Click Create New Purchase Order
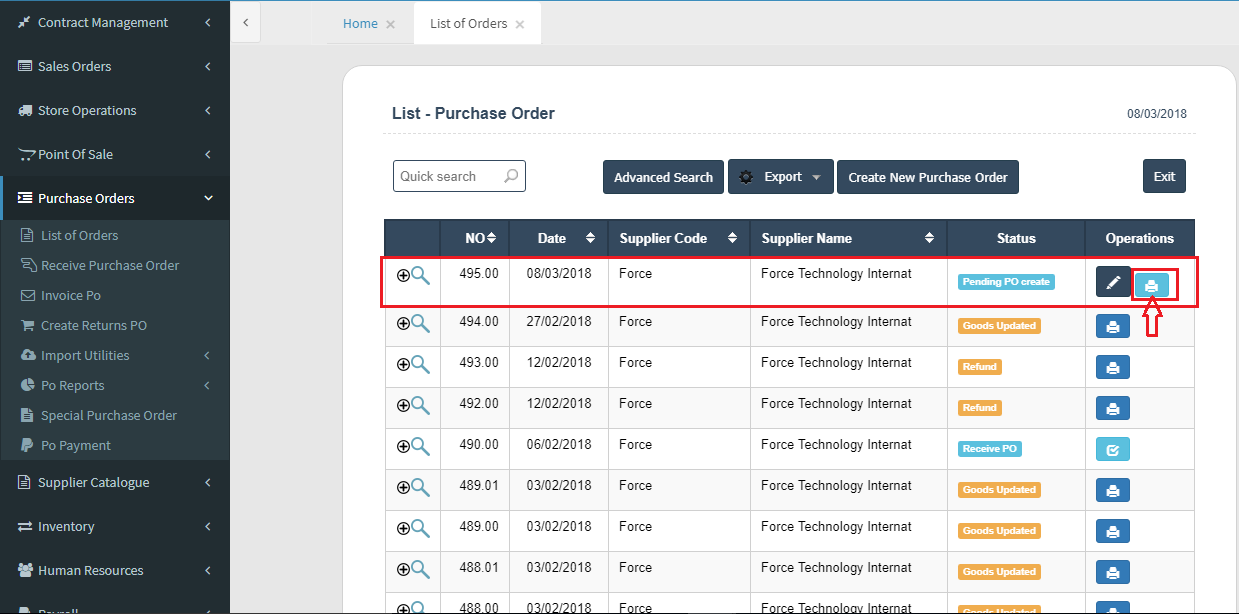The width and height of the screenshot is (1239, 614). [x=927, y=177]
